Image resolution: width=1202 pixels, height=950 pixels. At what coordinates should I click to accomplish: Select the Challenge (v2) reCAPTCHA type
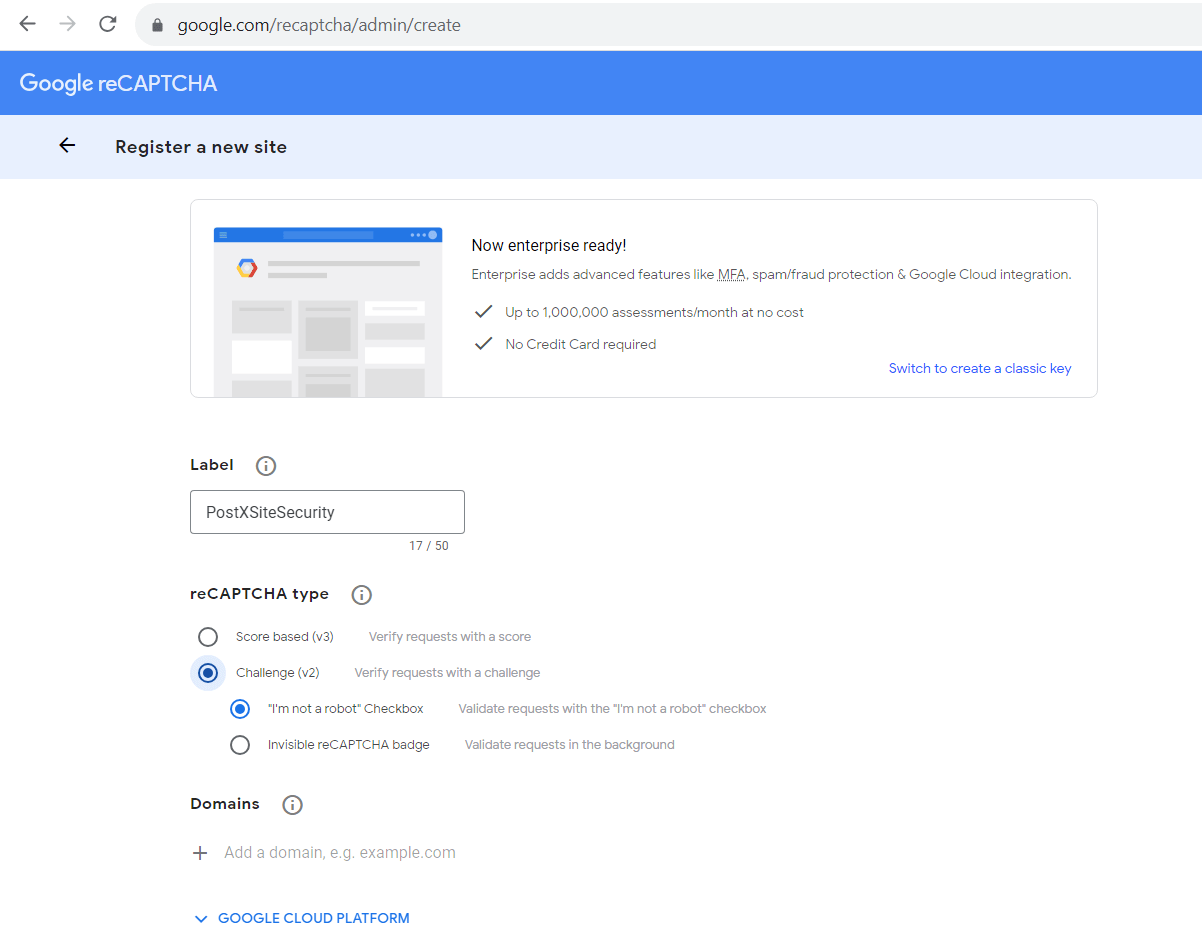pyautogui.click(x=207, y=672)
